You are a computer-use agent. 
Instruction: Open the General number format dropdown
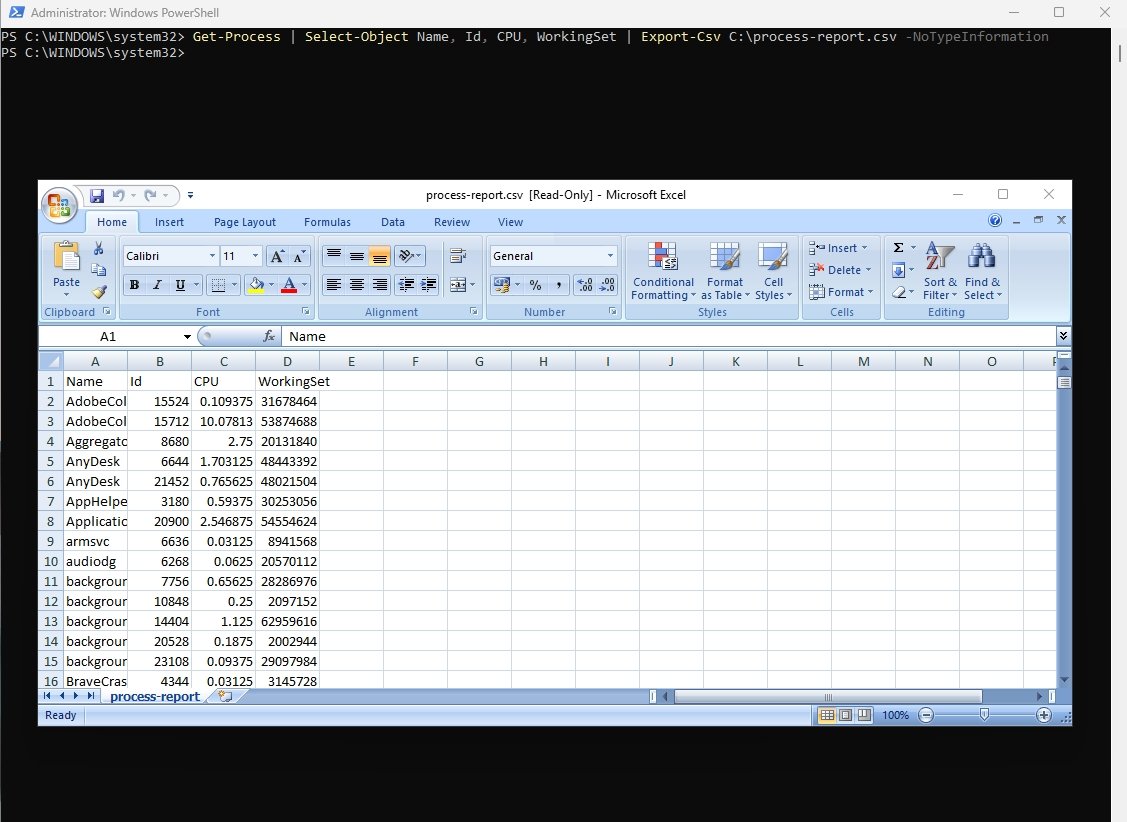click(x=610, y=256)
